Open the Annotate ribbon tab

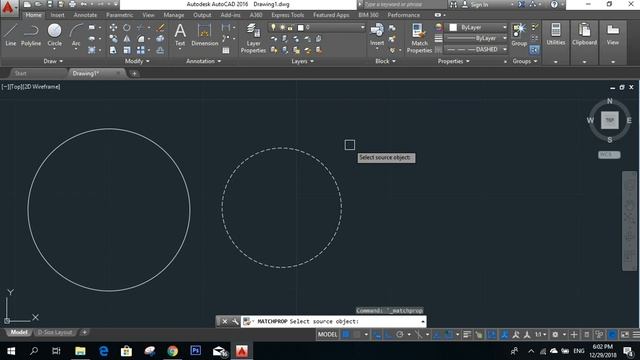85,15
